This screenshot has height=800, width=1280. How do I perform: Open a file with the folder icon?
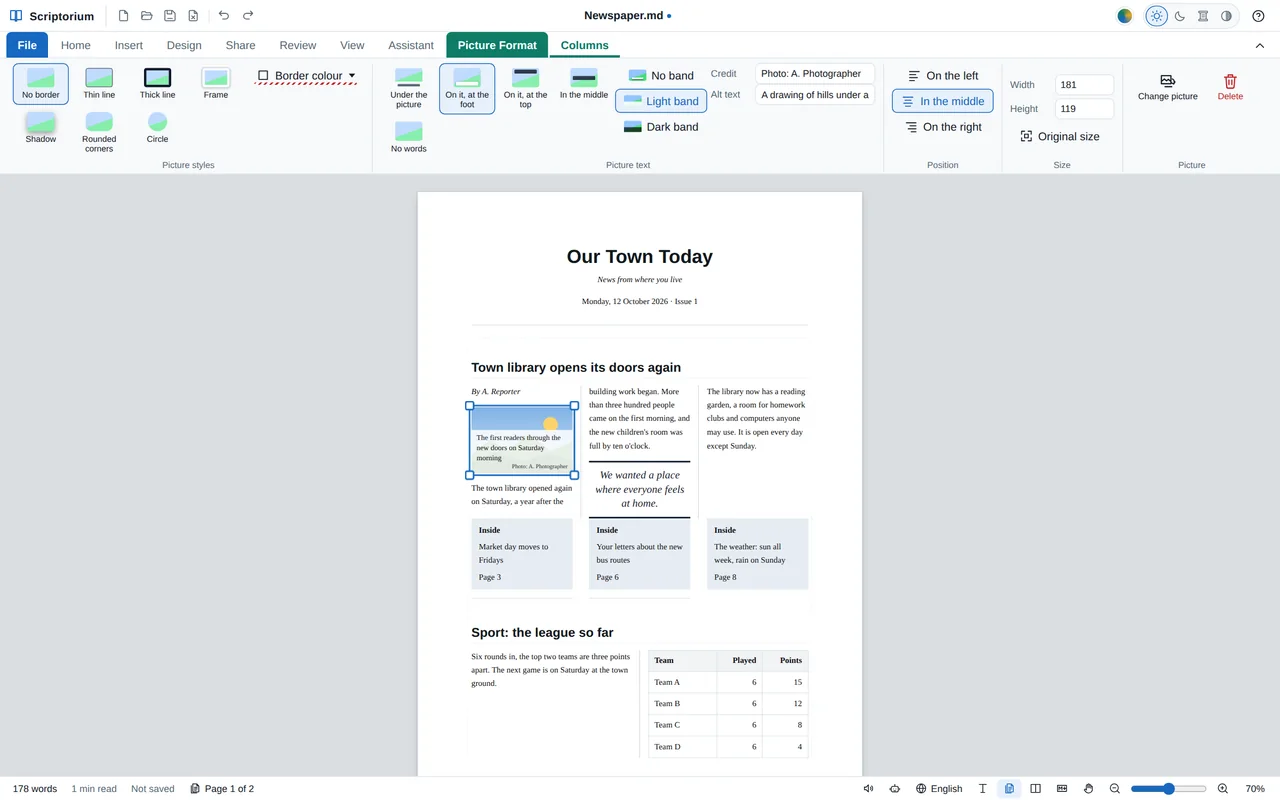click(x=147, y=16)
